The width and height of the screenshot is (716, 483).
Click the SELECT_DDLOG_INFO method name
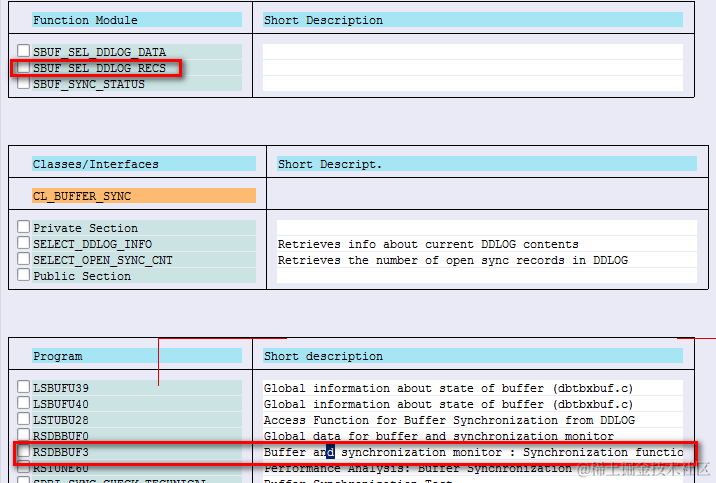(92, 244)
